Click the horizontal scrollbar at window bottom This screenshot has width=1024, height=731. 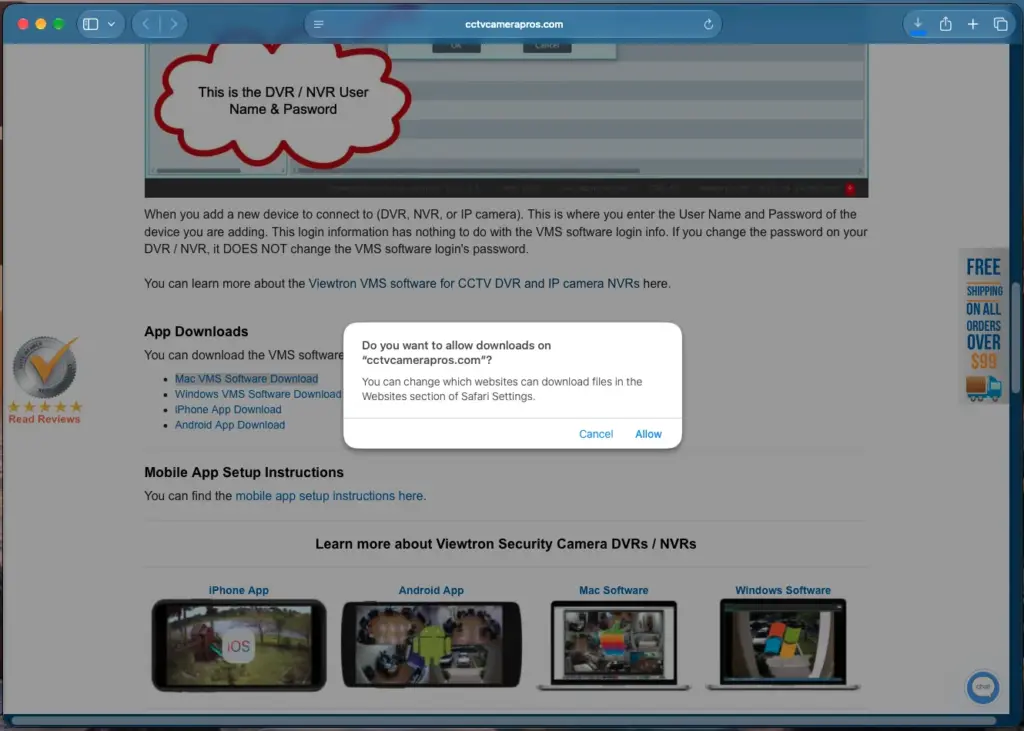pyautogui.click(x=504, y=721)
